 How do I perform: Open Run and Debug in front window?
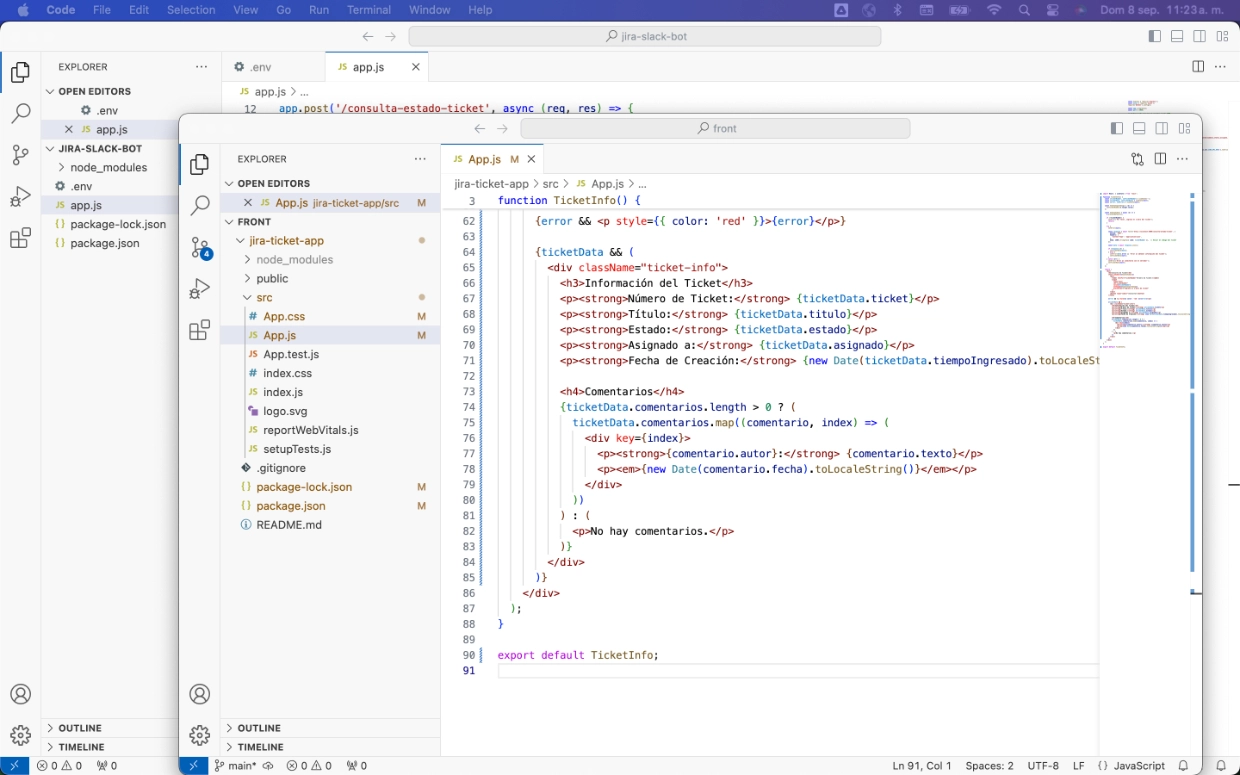click(x=200, y=289)
